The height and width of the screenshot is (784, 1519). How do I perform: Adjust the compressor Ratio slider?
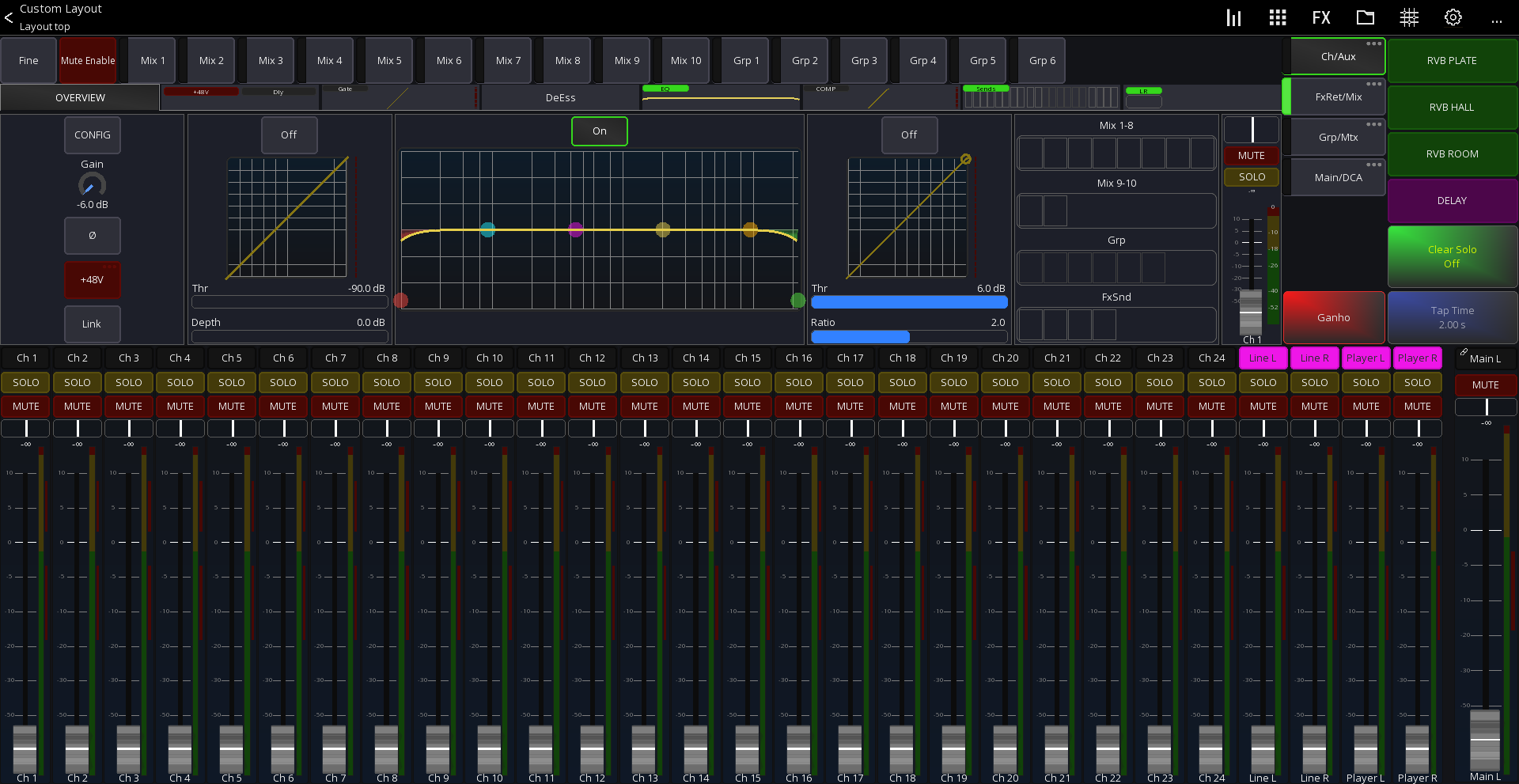(x=909, y=336)
